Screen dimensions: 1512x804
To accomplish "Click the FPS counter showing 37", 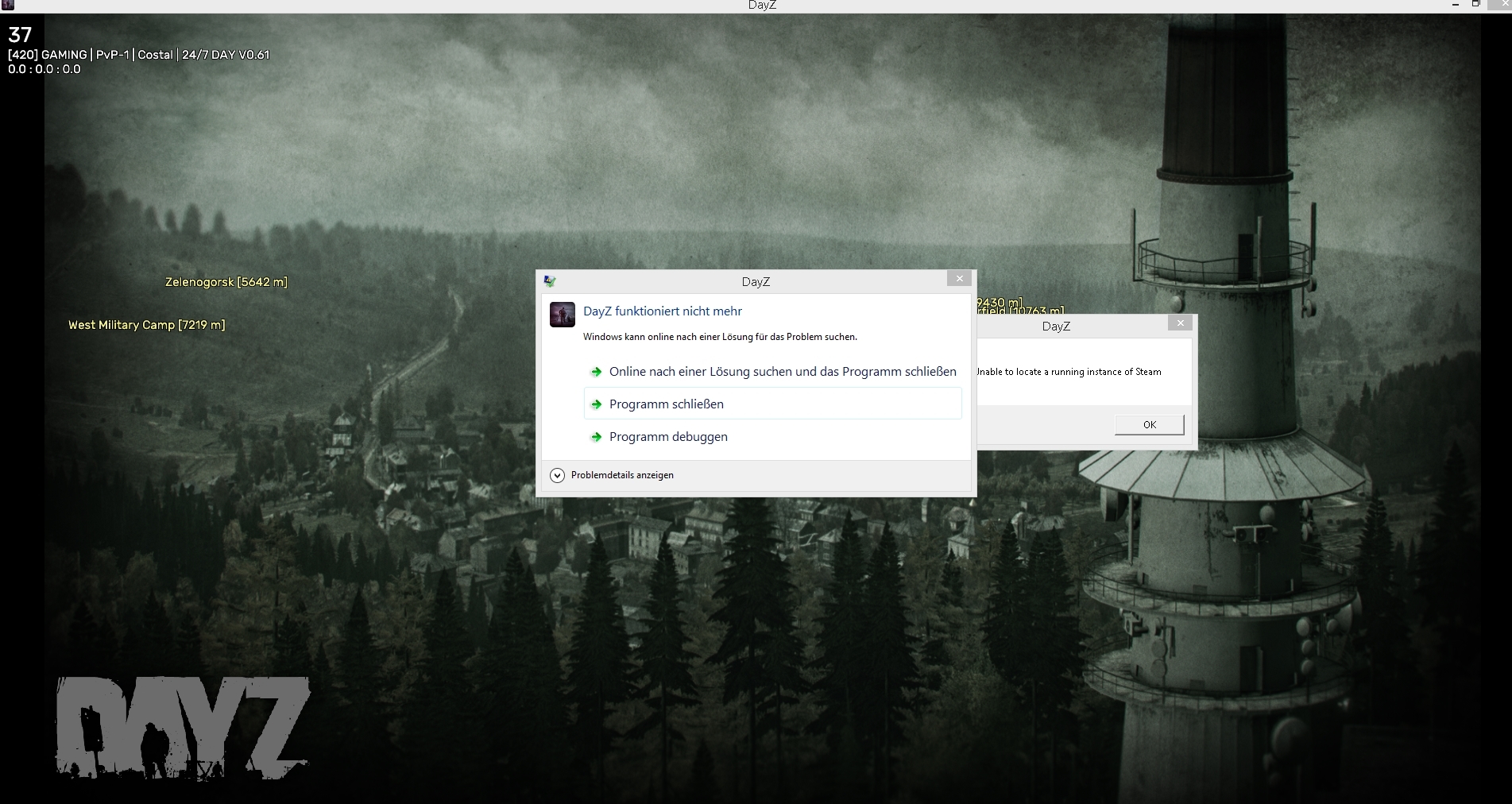I will [20, 35].
